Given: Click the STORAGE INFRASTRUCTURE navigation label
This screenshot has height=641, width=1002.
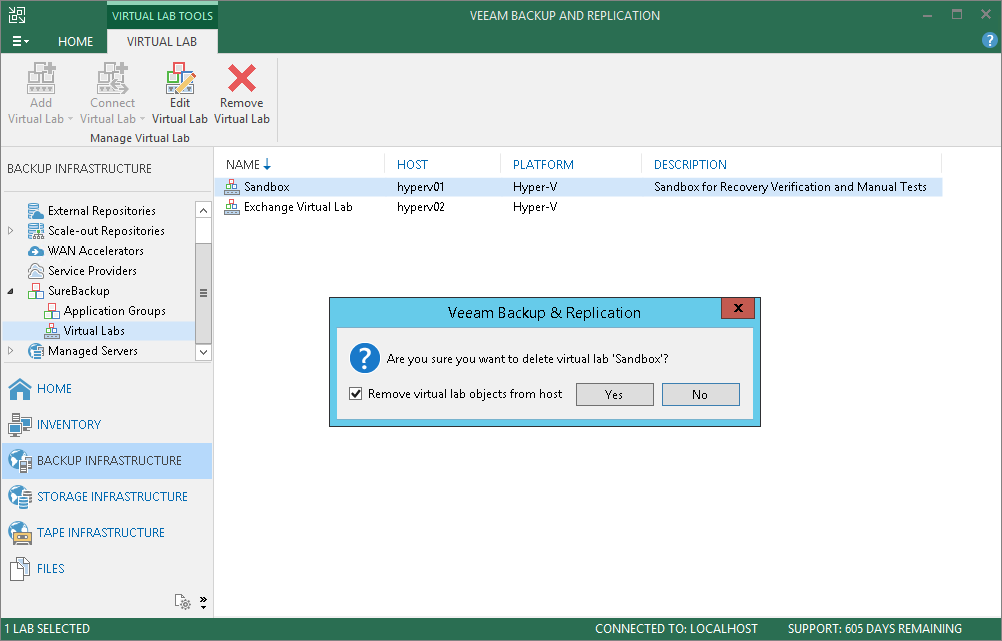Looking at the screenshot, I should coord(112,497).
